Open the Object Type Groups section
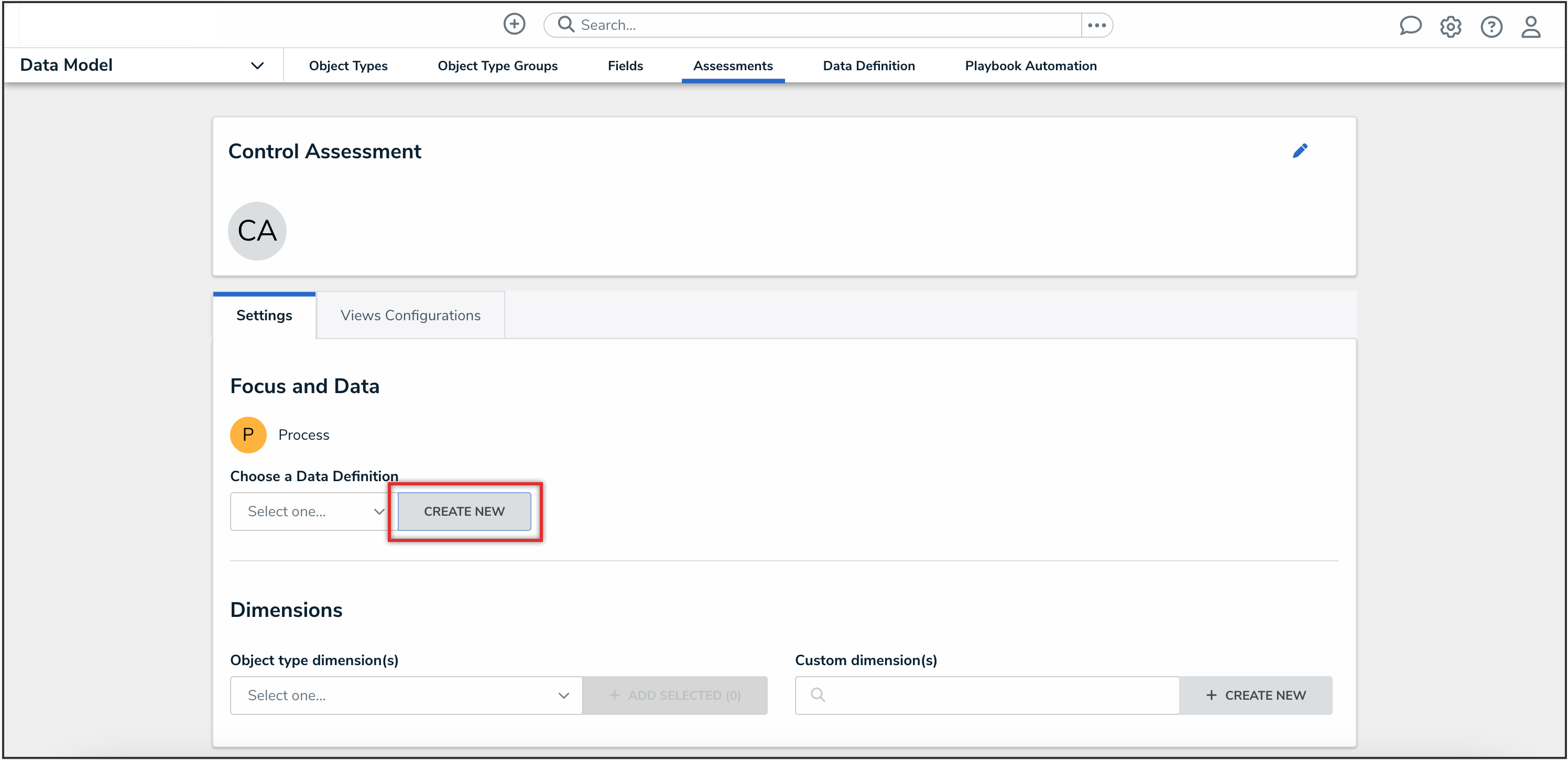Image resolution: width=1568 pixels, height=760 pixels. coord(497,65)
